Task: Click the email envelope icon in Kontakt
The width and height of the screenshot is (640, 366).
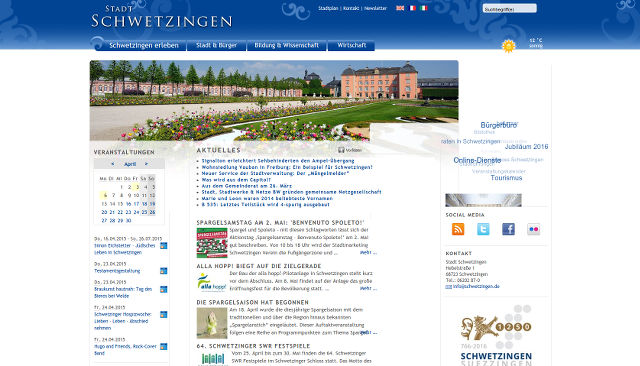Action: [448, 287]
